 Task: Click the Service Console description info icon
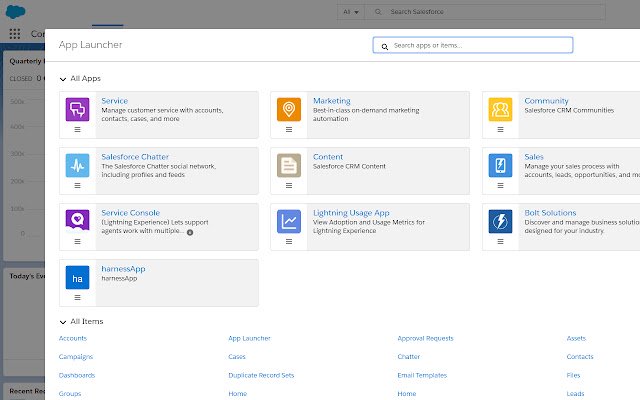190,232
